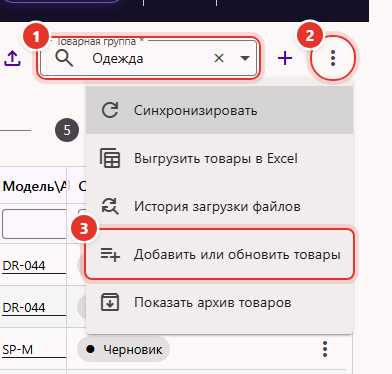Click the Excel table icon in menu
Viewport: 392px width, 374px height.
[x=110, y=158]
